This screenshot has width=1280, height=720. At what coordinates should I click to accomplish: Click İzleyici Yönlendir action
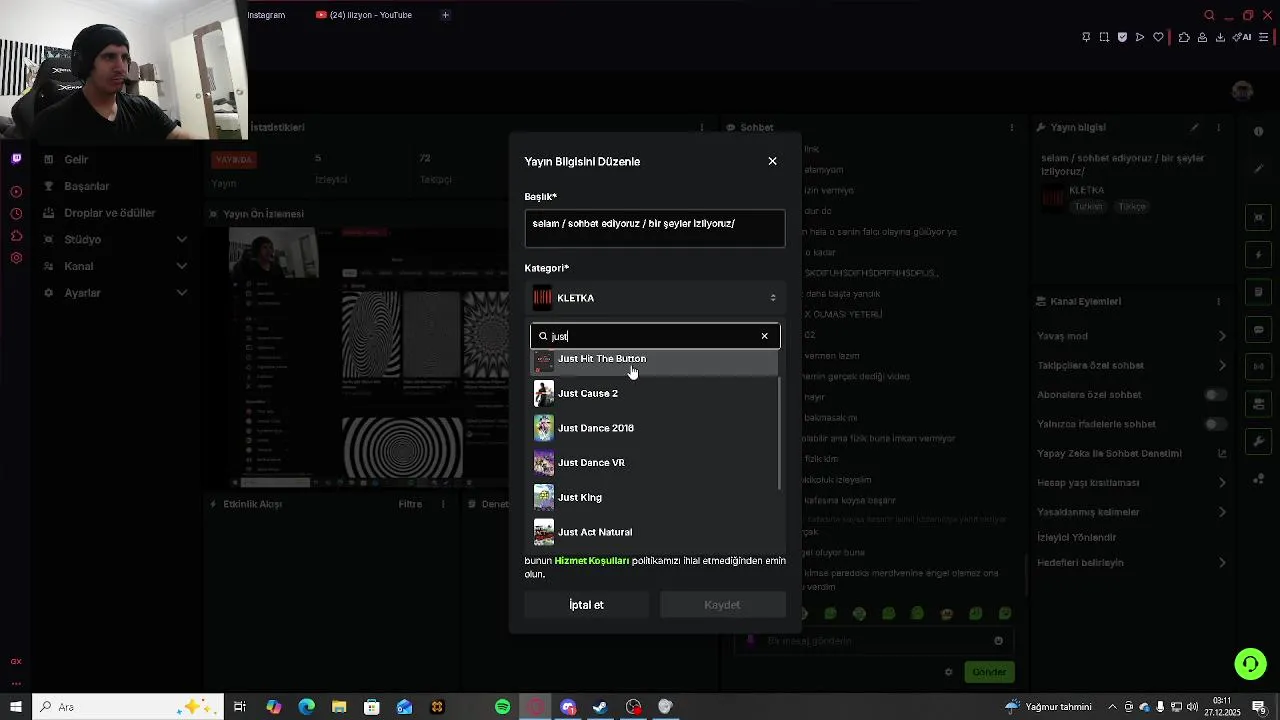click(x=1076, y=537)
